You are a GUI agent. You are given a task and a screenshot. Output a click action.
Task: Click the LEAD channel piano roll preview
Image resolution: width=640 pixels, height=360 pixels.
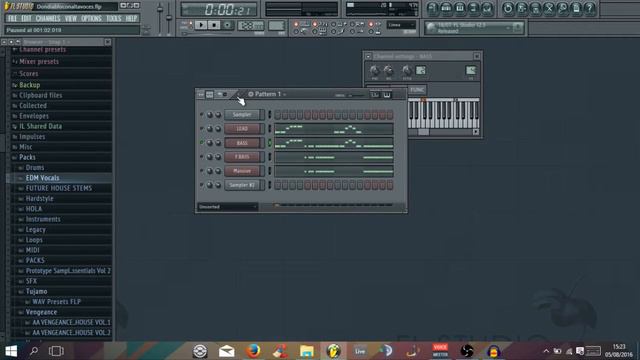pos(334,129)
